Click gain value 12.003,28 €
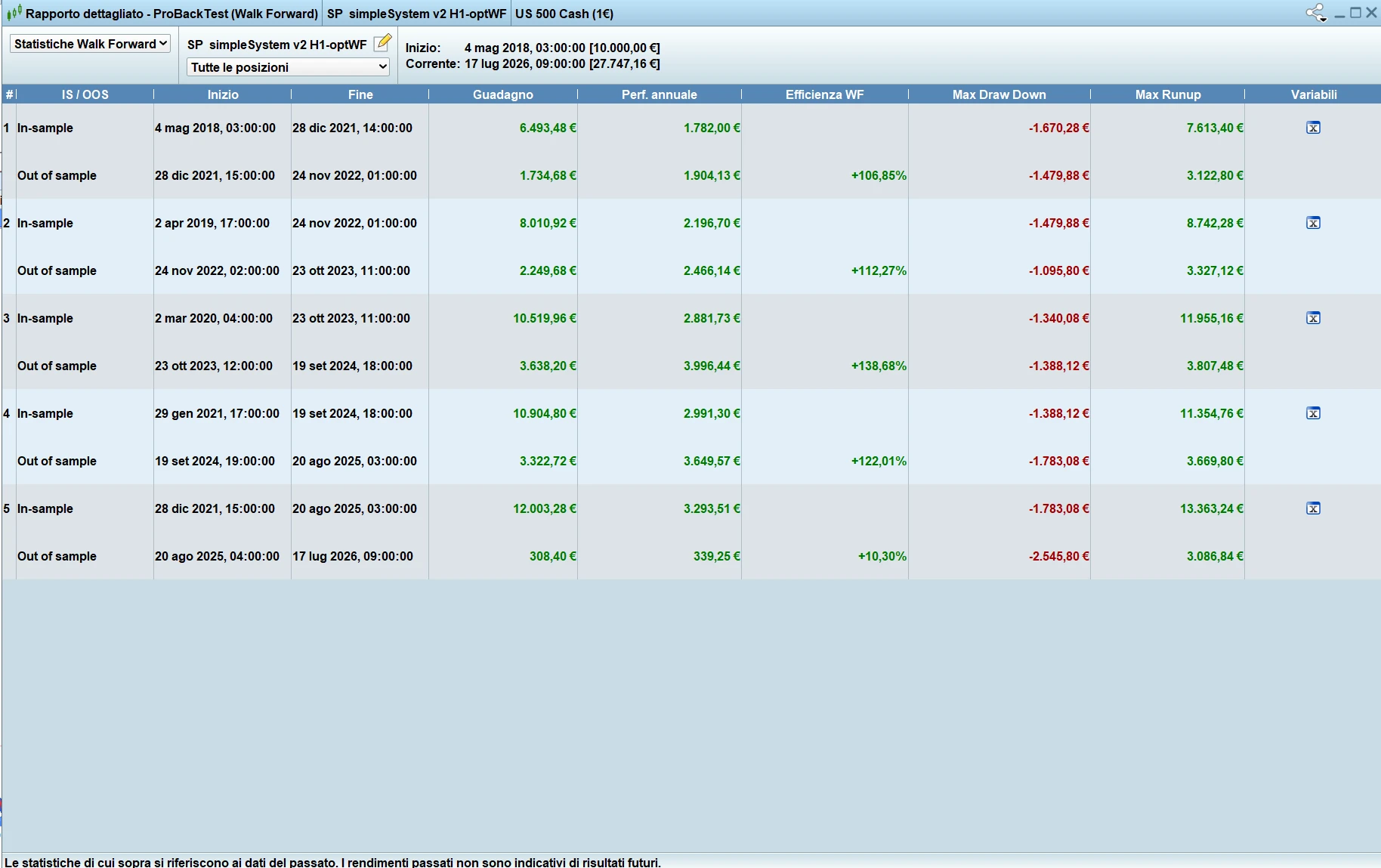 tap(545, 508)
